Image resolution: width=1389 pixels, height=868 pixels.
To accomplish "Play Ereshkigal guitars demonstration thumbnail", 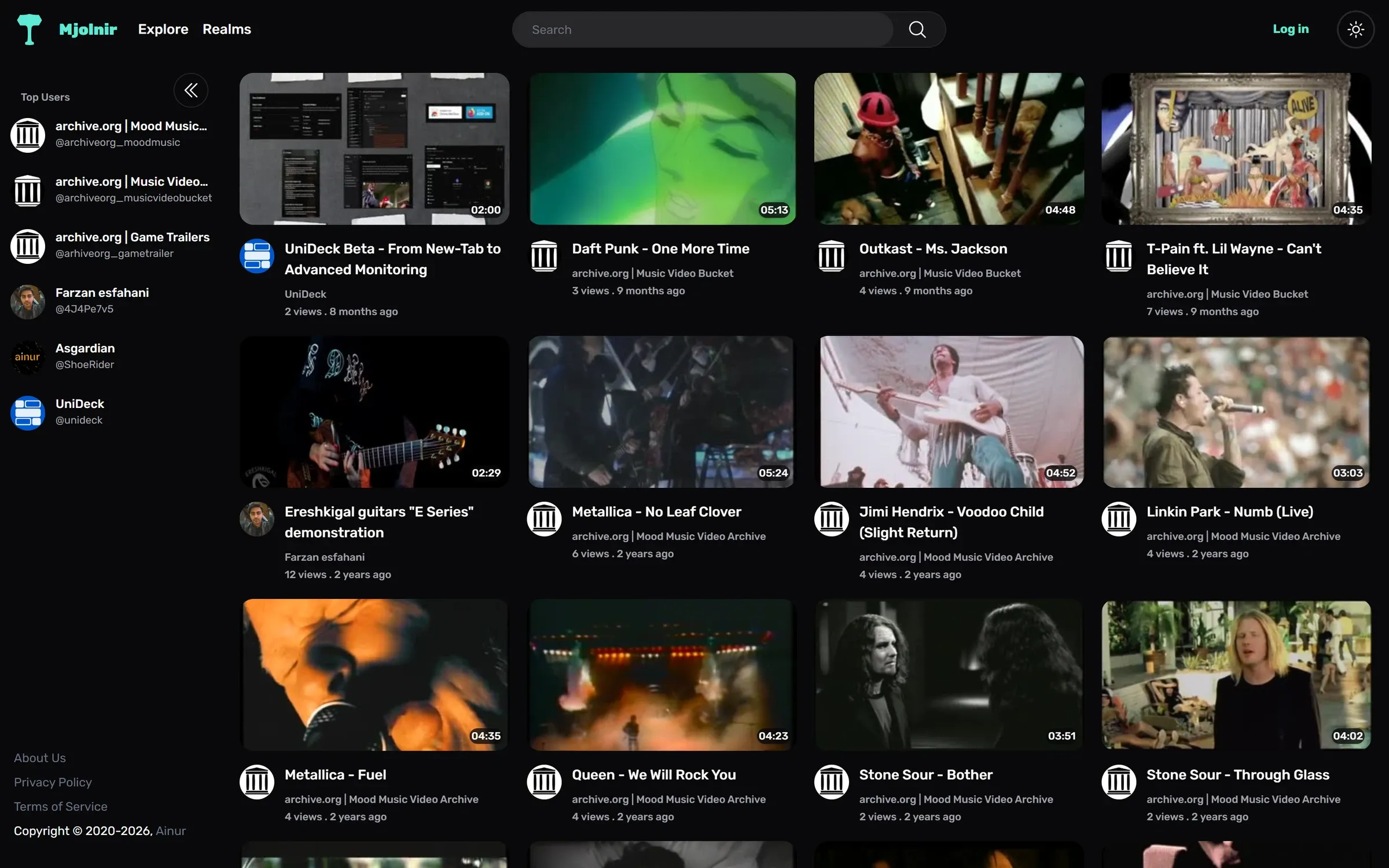I will [x=374, y=411].
